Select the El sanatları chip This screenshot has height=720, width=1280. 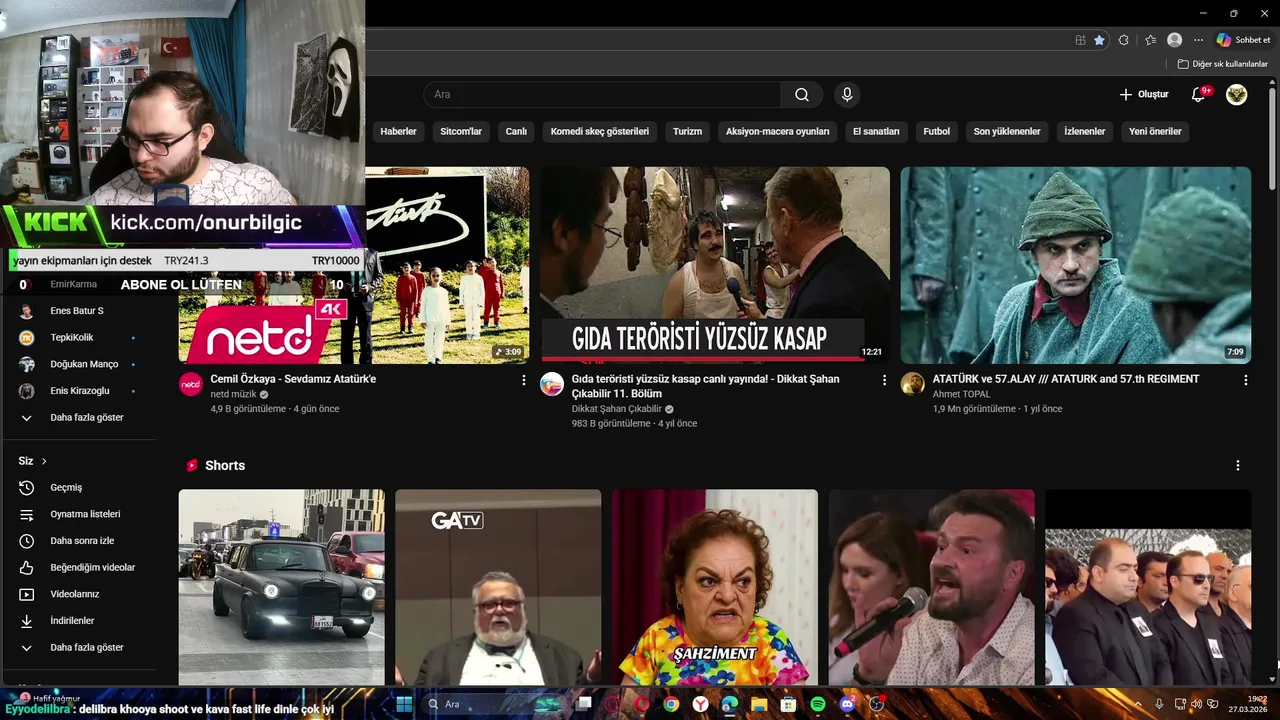pos(876,131)
